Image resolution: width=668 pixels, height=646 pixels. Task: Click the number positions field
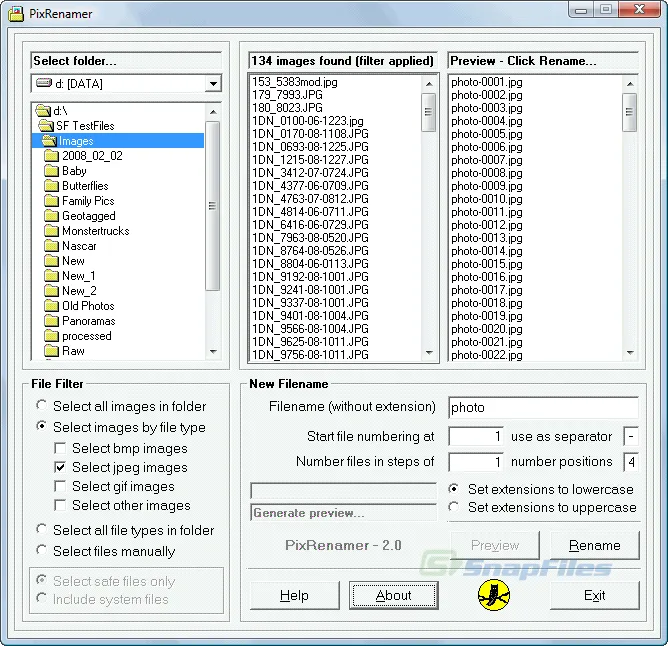coord(631,462)
